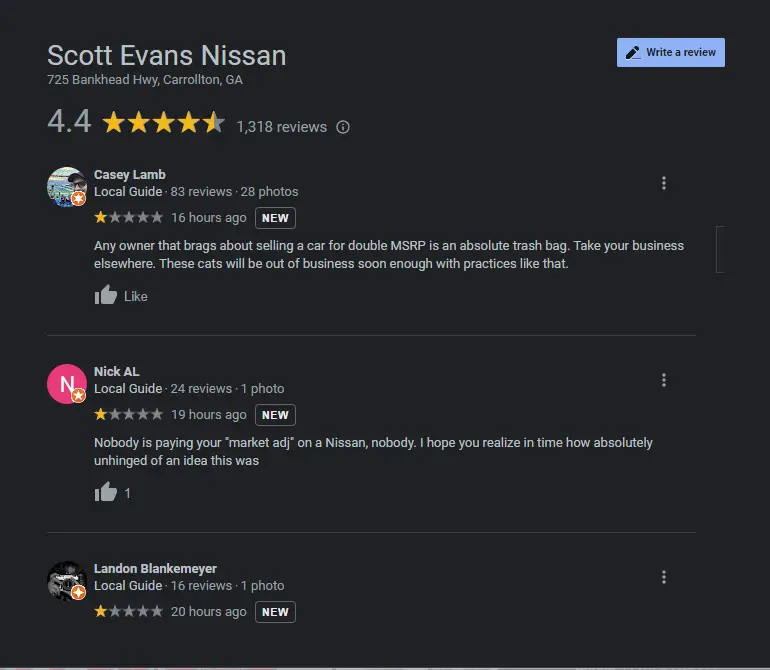The width and height of the screenshot is (770, 670).
Task: Open Nick AL's three-dot options menu
Action: click(x=664, y=380)
